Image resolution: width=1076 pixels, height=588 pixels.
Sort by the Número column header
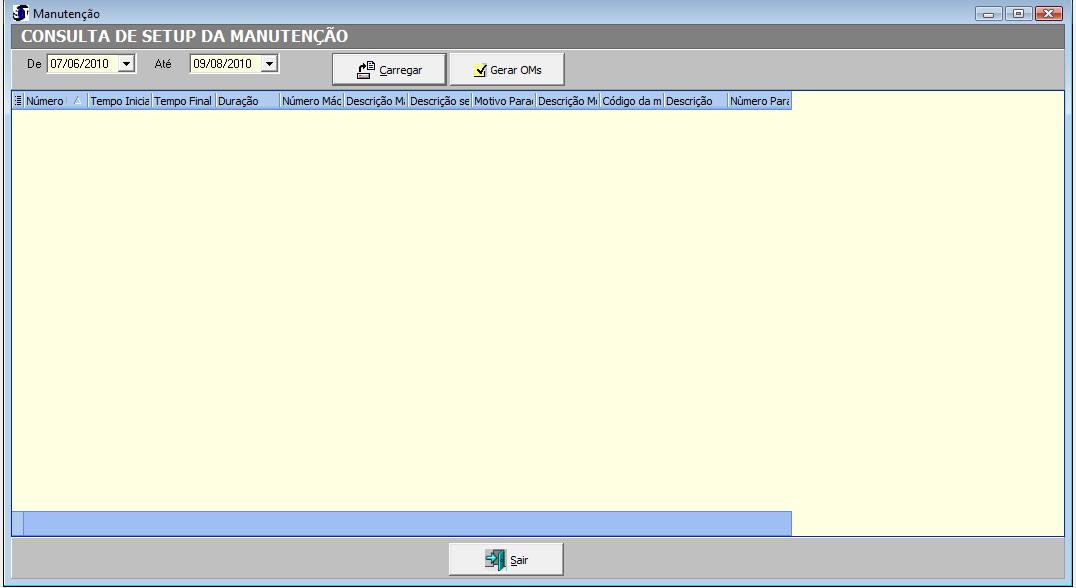[x=46, y=101]
